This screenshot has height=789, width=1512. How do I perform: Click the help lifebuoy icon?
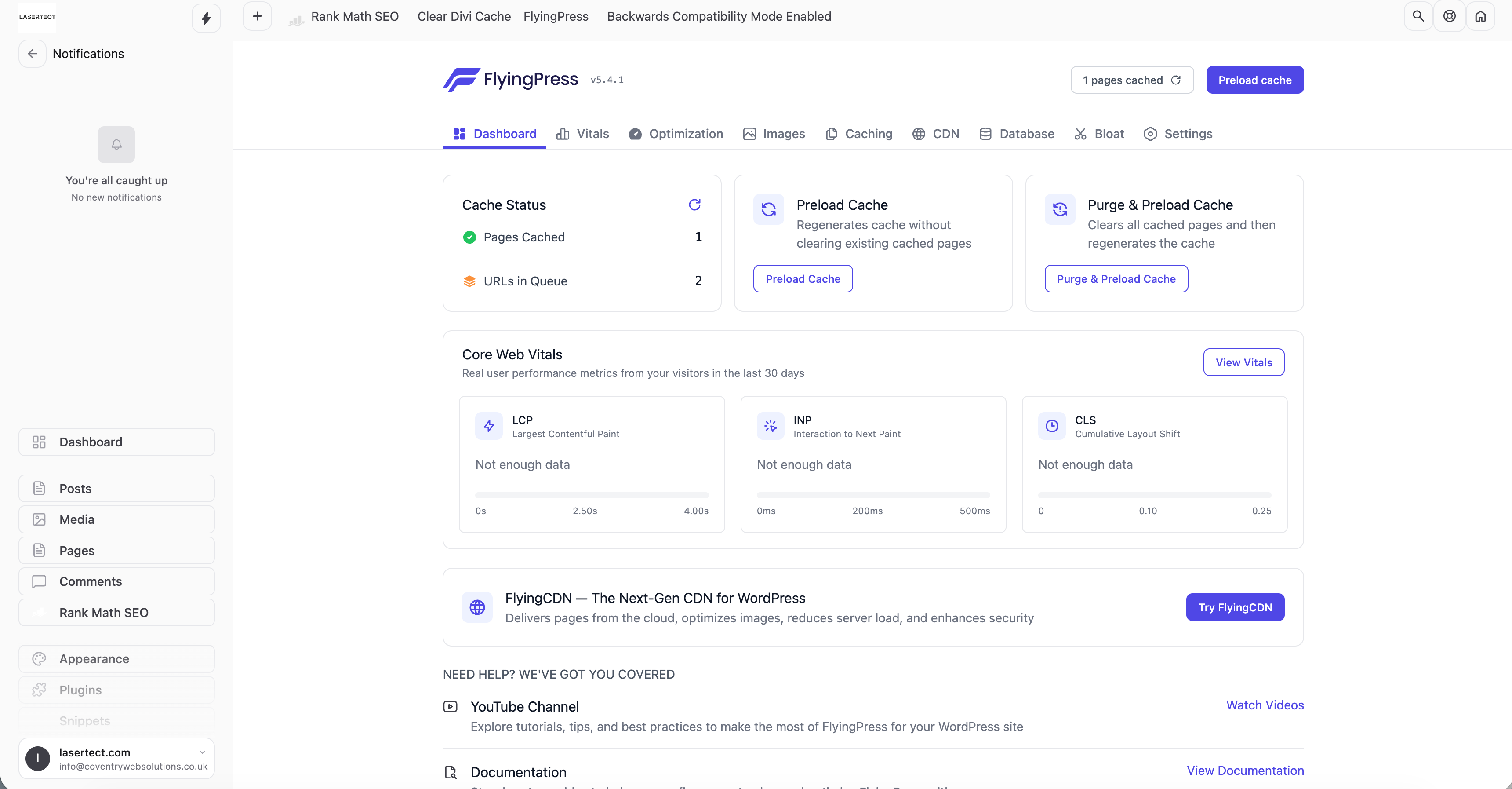[1449, 16]
